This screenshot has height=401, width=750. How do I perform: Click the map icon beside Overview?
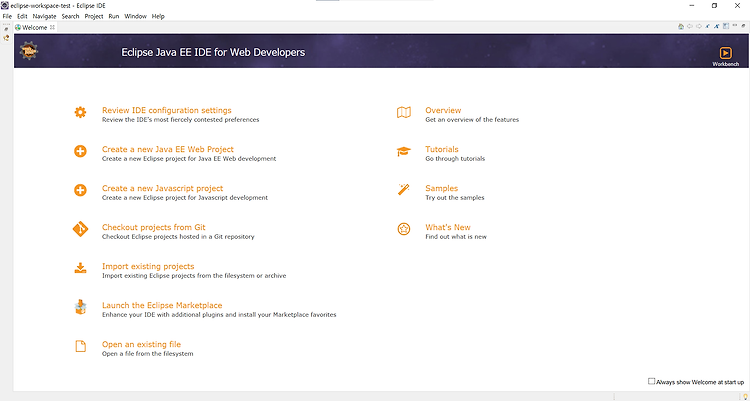(404, 112)
